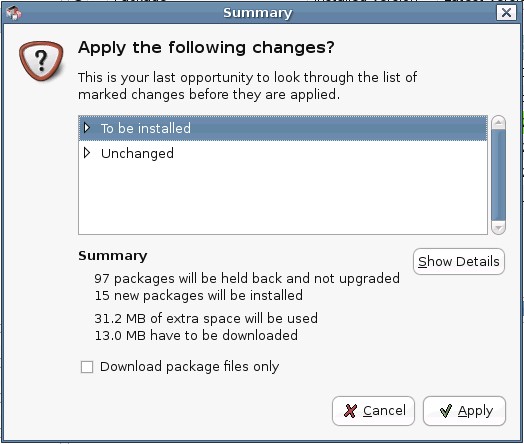524x444 pixels.
Task: Click the 15 new packages summary line
Action: (199, 296)
